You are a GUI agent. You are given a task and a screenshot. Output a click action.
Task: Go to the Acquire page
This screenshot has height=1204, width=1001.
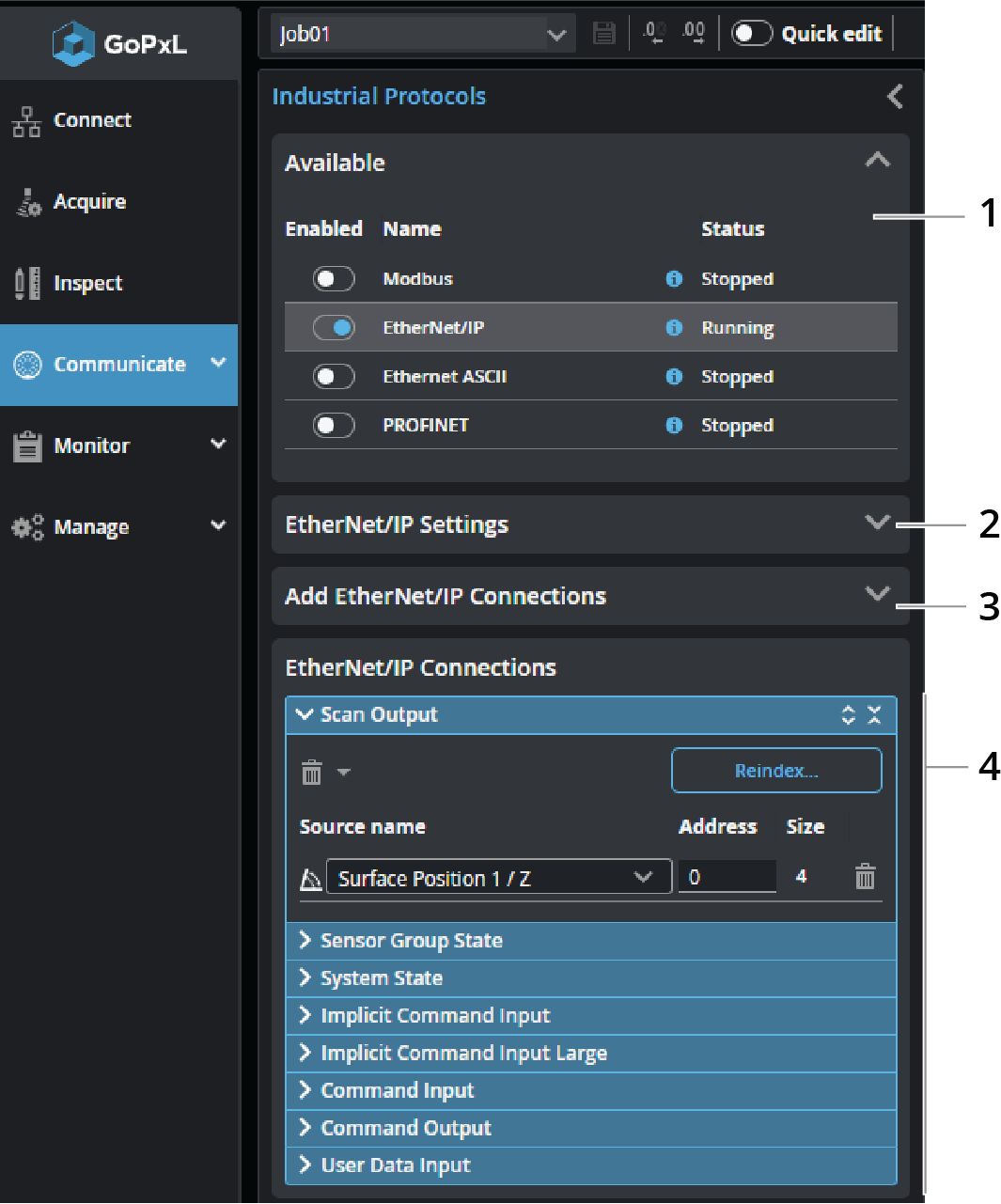coord(89,201)
